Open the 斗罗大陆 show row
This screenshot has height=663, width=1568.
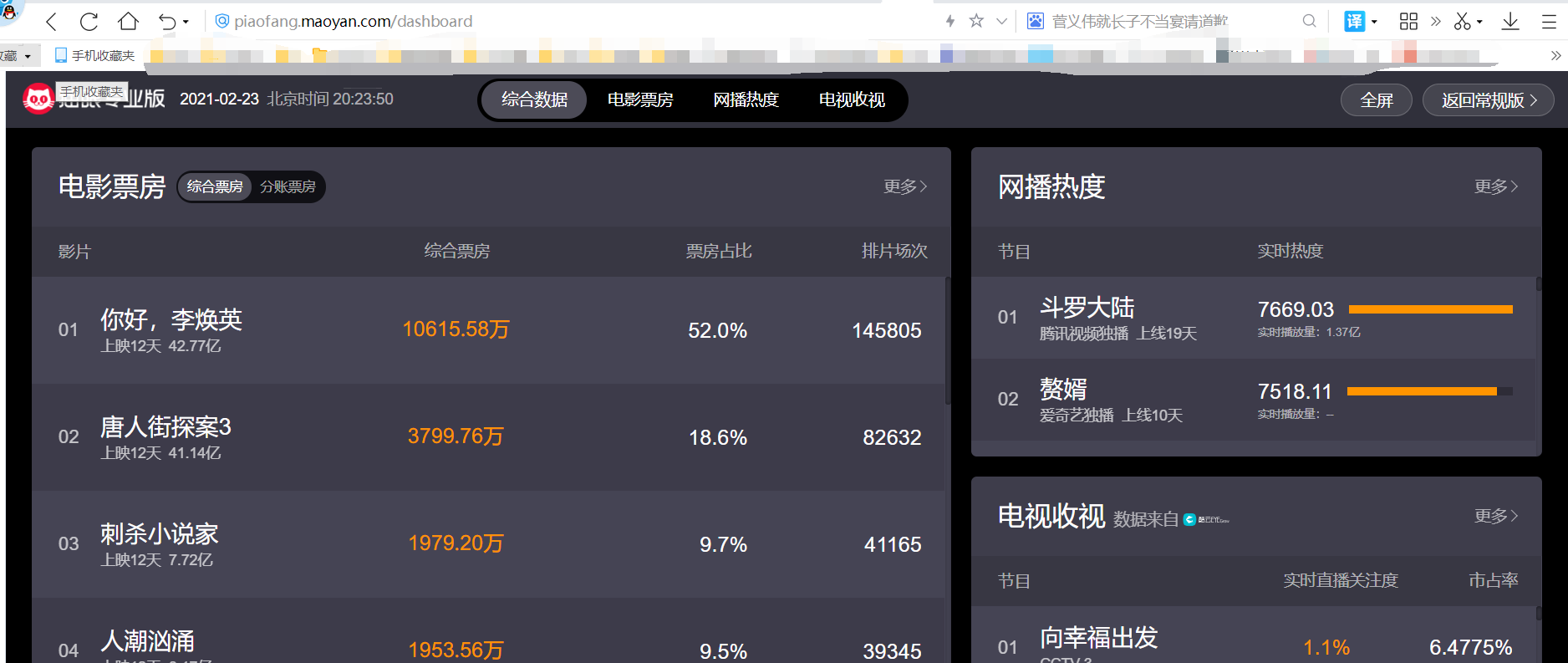1254,318
